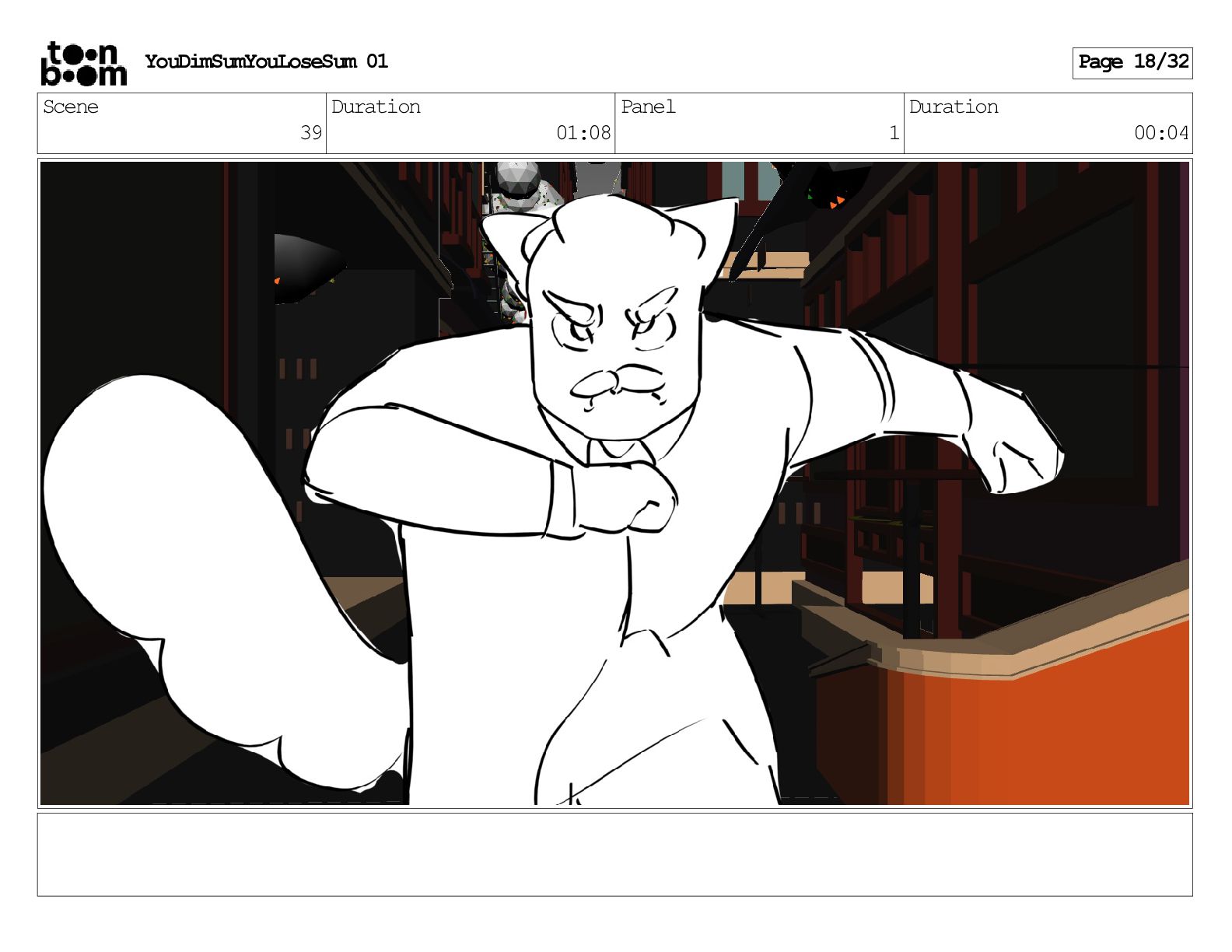
Task: Select the title text 'YouDimSumYouLoseSum 01'
Action: coord(266,61)
